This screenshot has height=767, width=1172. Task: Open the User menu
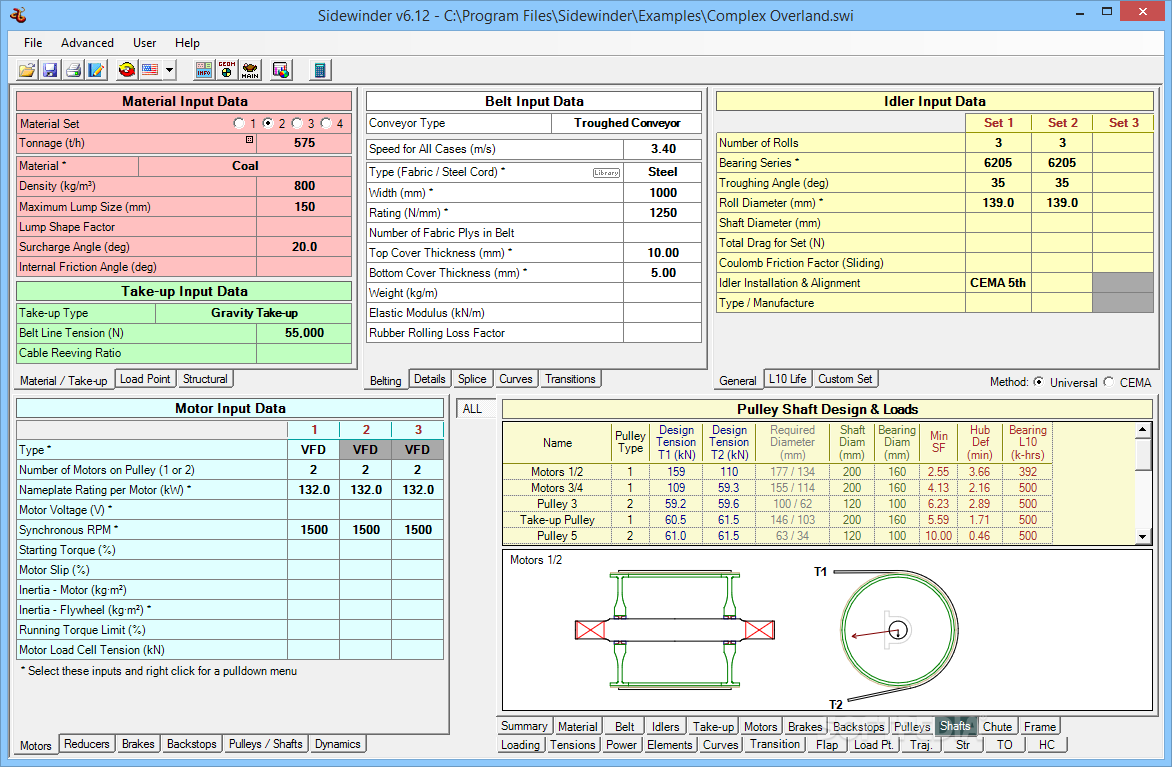pyautogui.click(x=144, y=43)
